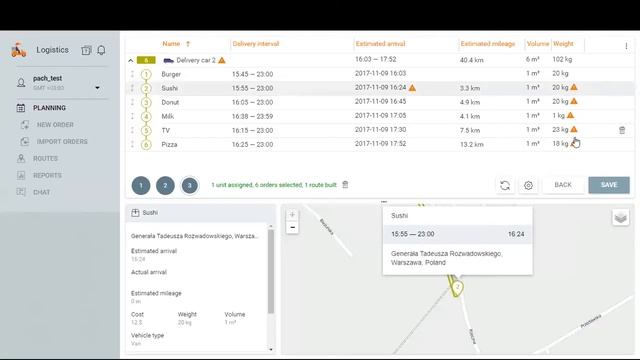The height and width of the screenshot is (360, 640).
Task: Click Donut interval 16:05 – 23:00
Action: coord(252,102)
